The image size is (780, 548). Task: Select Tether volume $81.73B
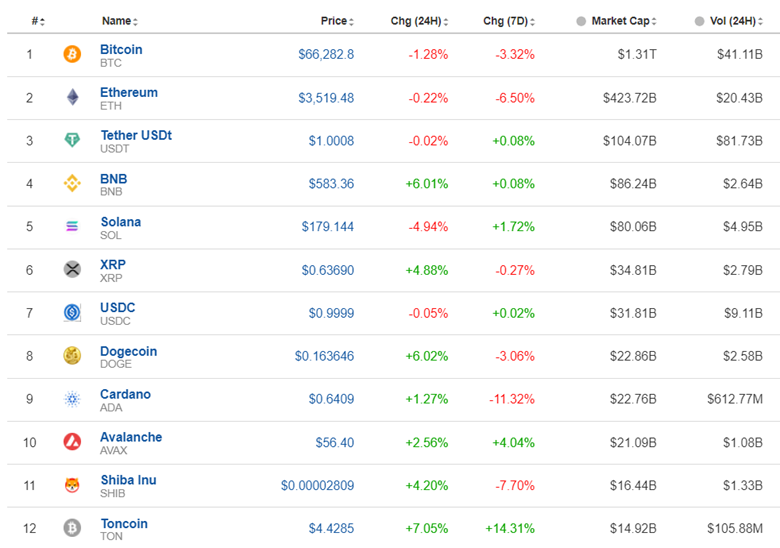point(739,141)
